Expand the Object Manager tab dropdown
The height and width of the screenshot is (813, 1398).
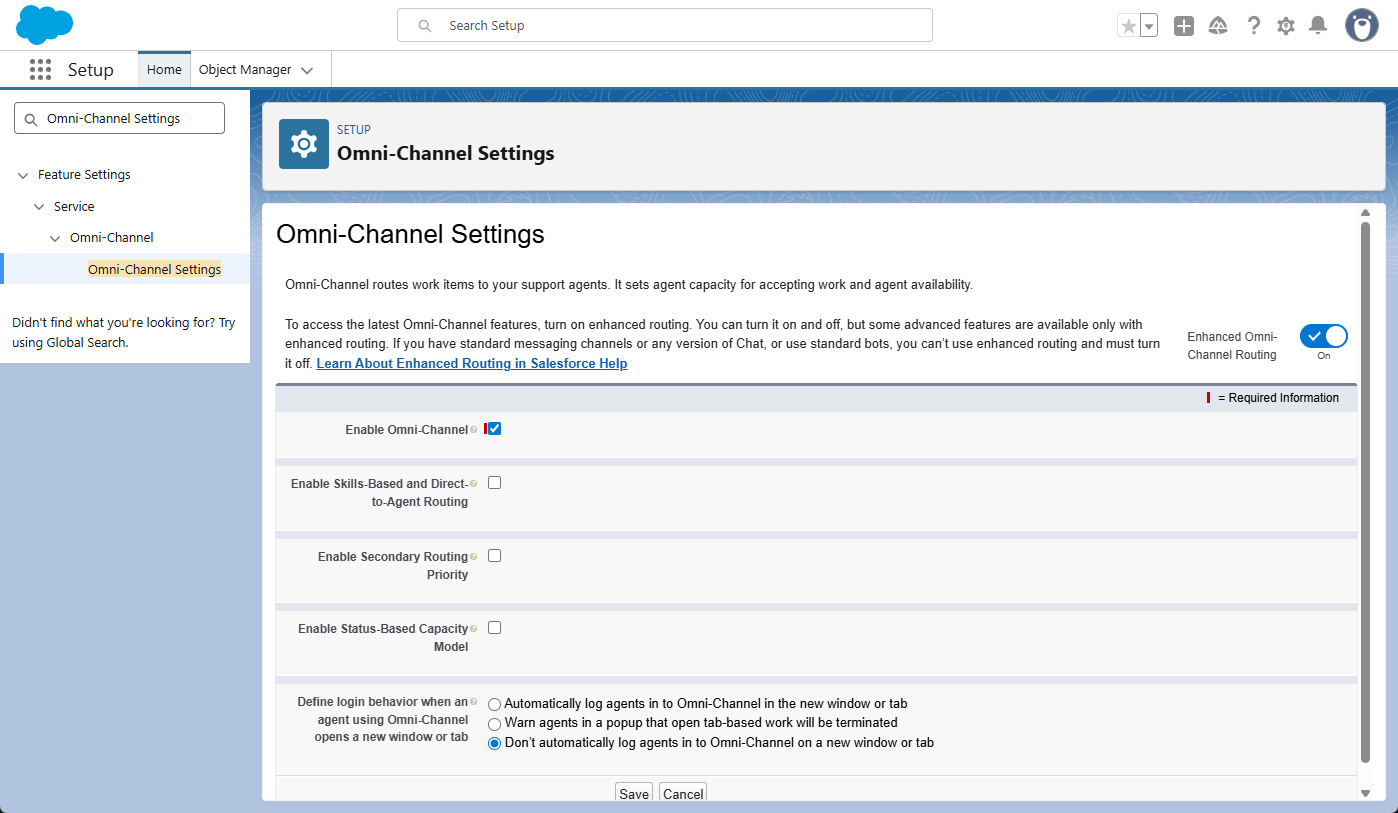[x=307, y=70]
